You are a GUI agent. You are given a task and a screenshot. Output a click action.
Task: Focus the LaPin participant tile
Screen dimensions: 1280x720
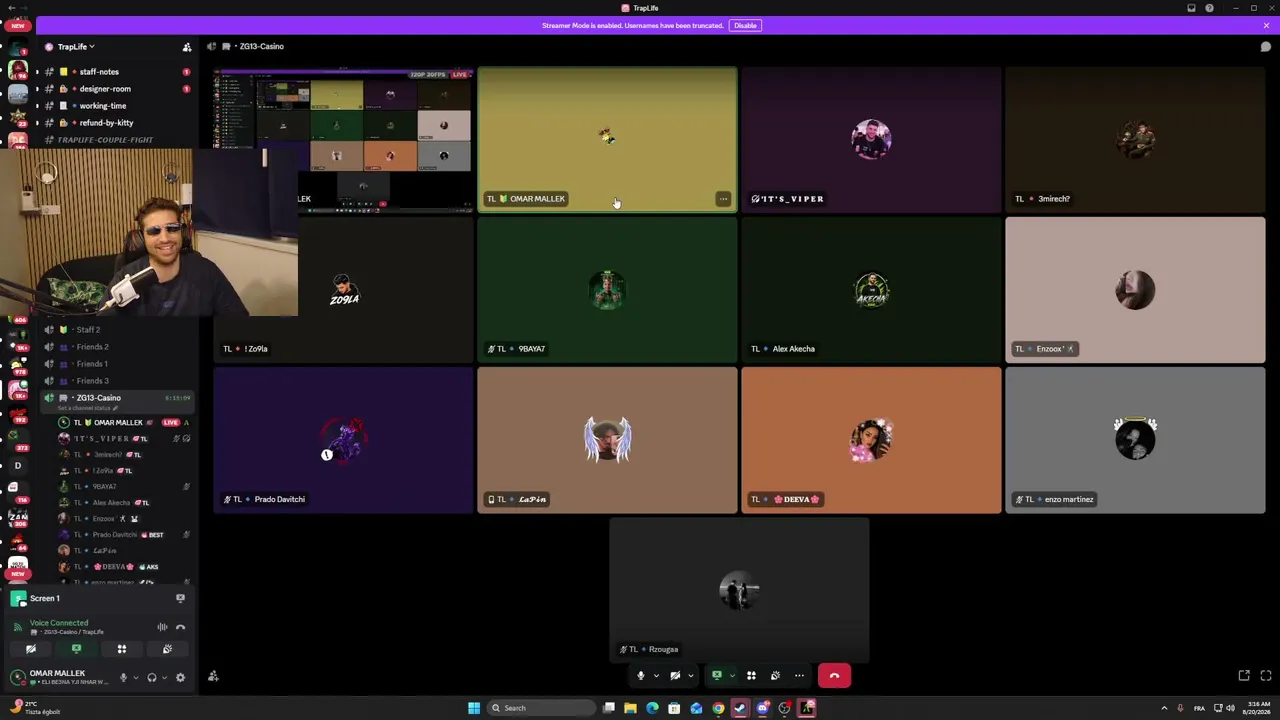(607, 440)
